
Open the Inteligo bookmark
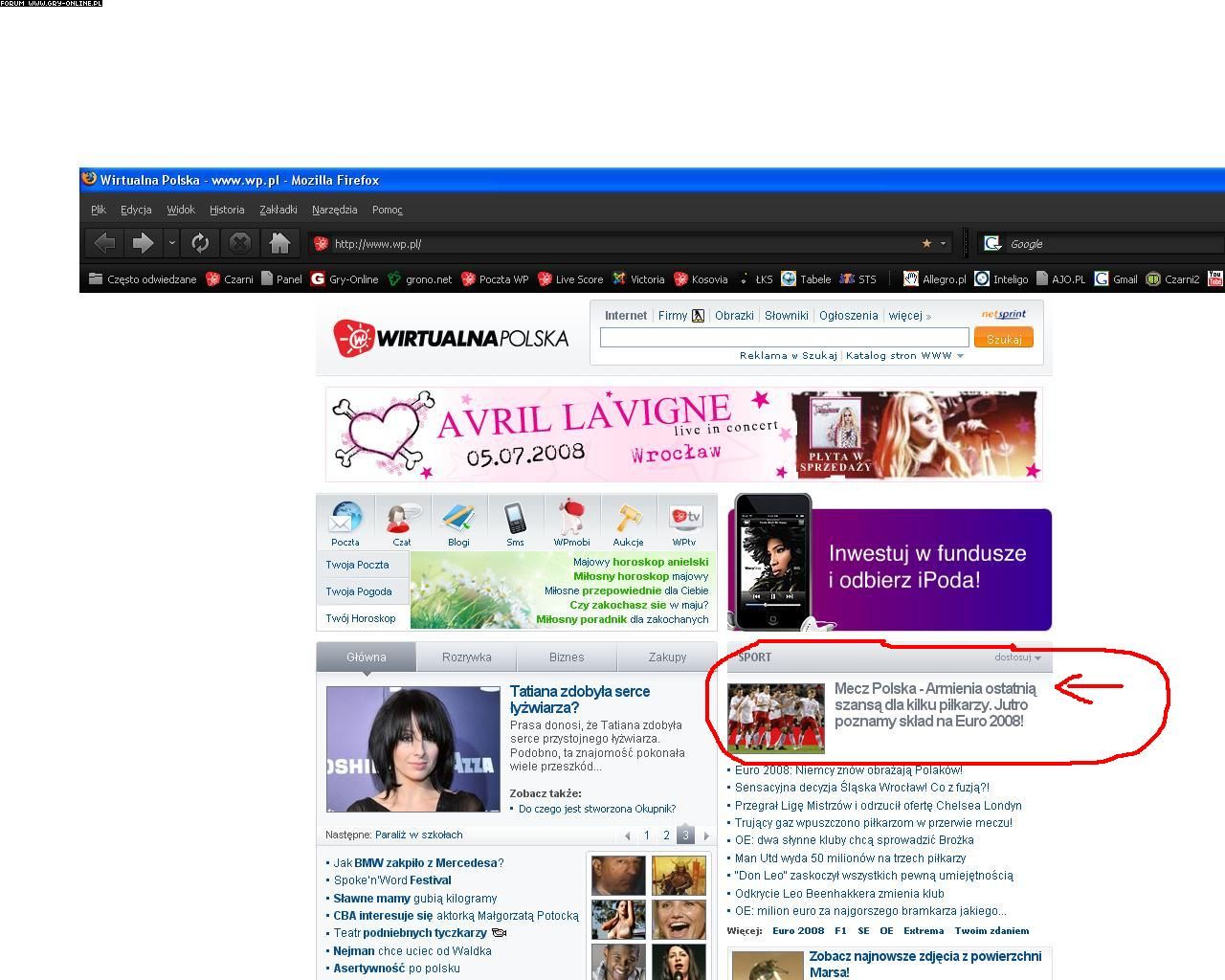coord(1002,279)
